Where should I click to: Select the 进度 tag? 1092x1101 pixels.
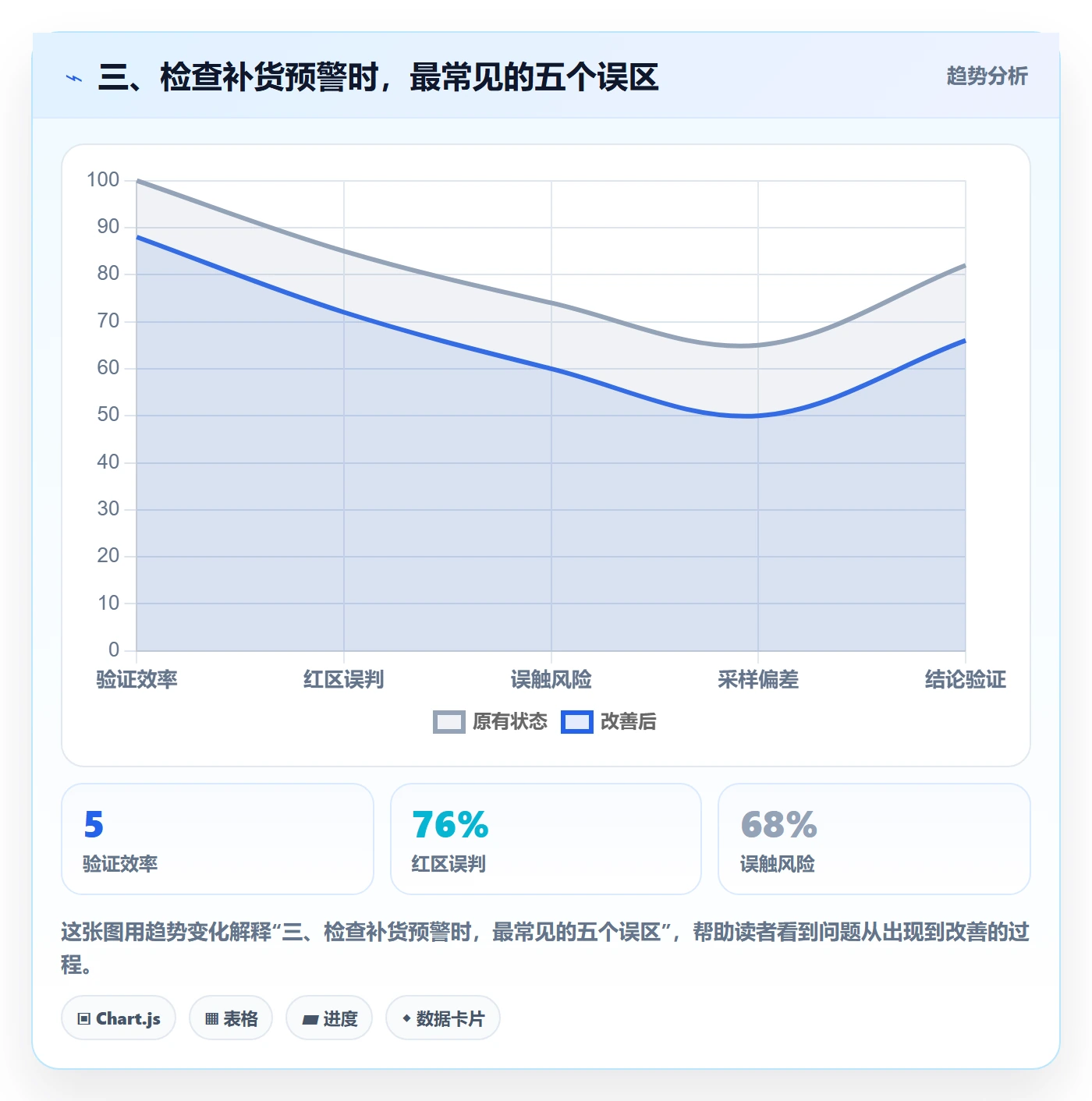tap(329, 1018)
